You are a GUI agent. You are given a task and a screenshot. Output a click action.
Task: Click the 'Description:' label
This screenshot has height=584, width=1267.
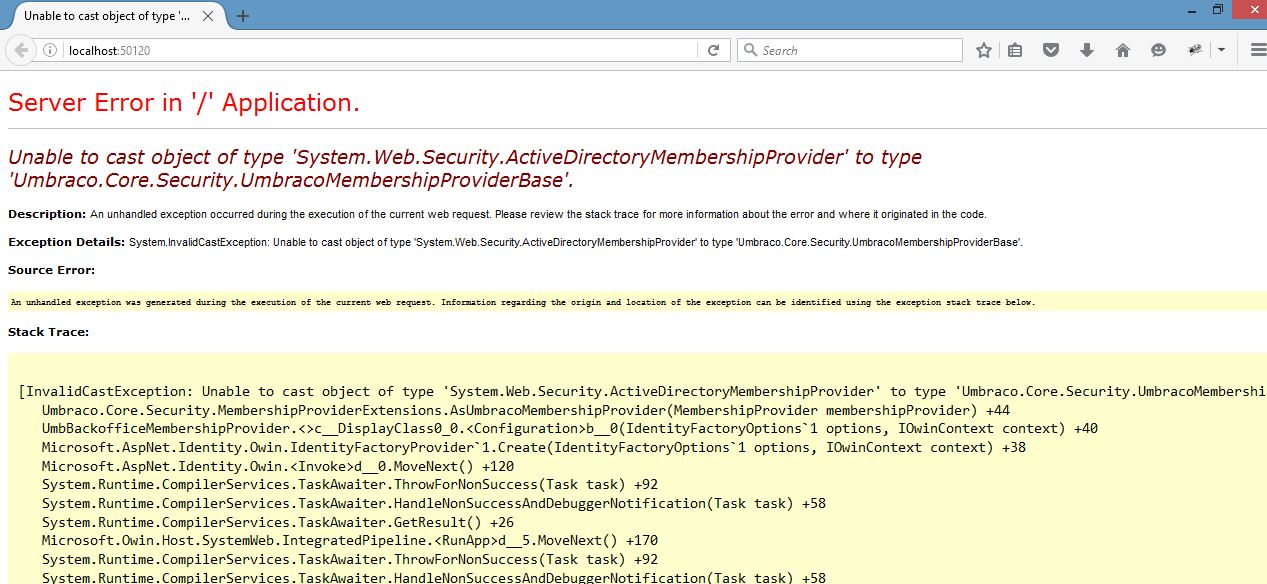coord(47,214)
